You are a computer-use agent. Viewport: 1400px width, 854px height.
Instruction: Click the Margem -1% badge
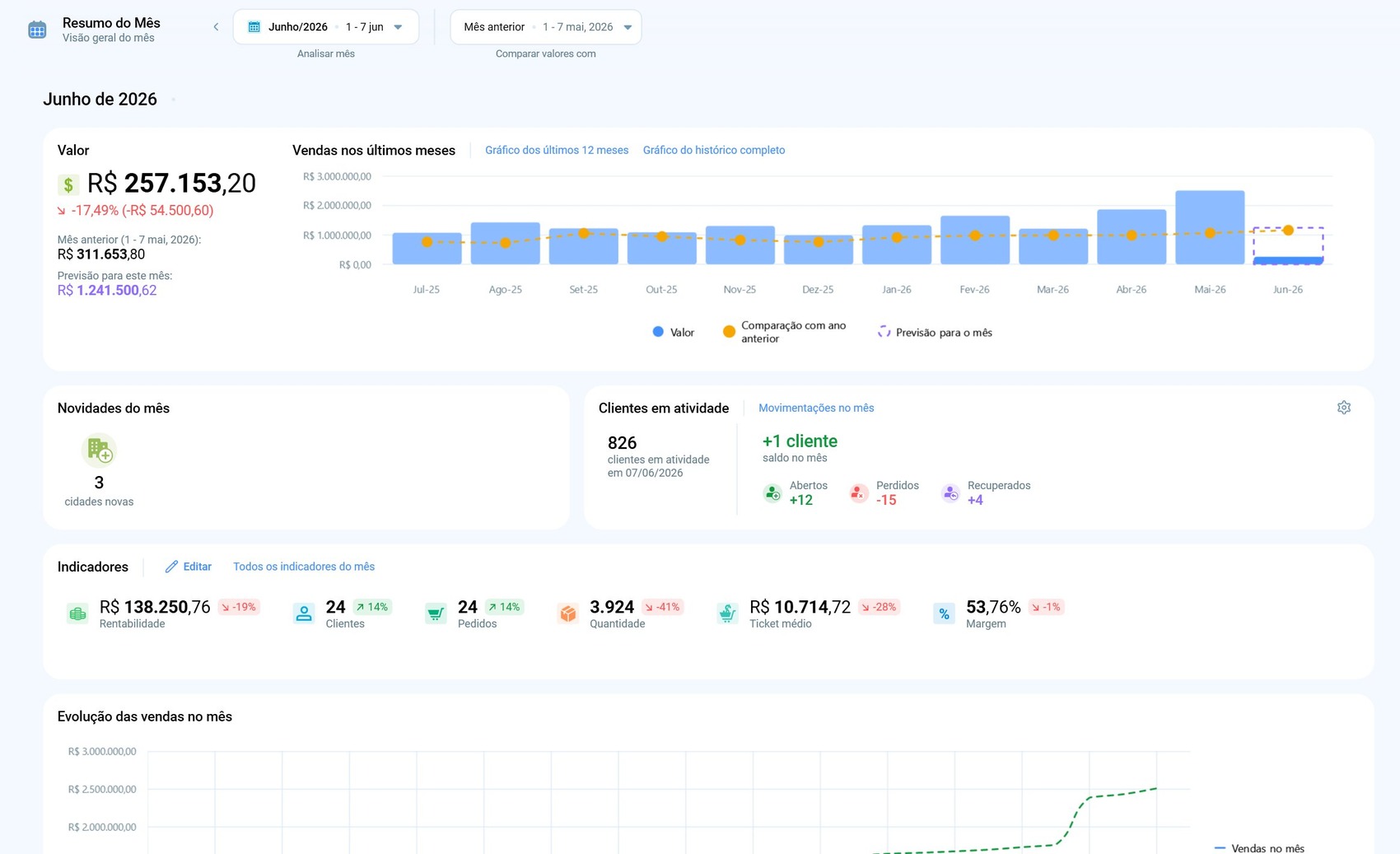point(1046,607)
